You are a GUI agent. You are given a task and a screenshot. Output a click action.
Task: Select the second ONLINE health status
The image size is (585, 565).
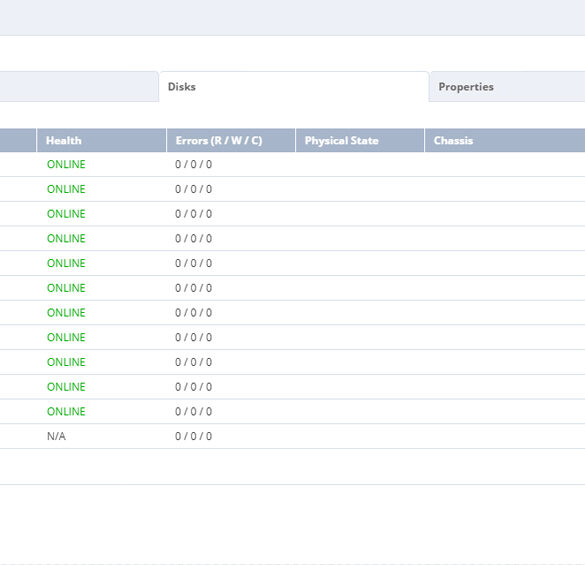pyautogui.click(x=66, y=189)
